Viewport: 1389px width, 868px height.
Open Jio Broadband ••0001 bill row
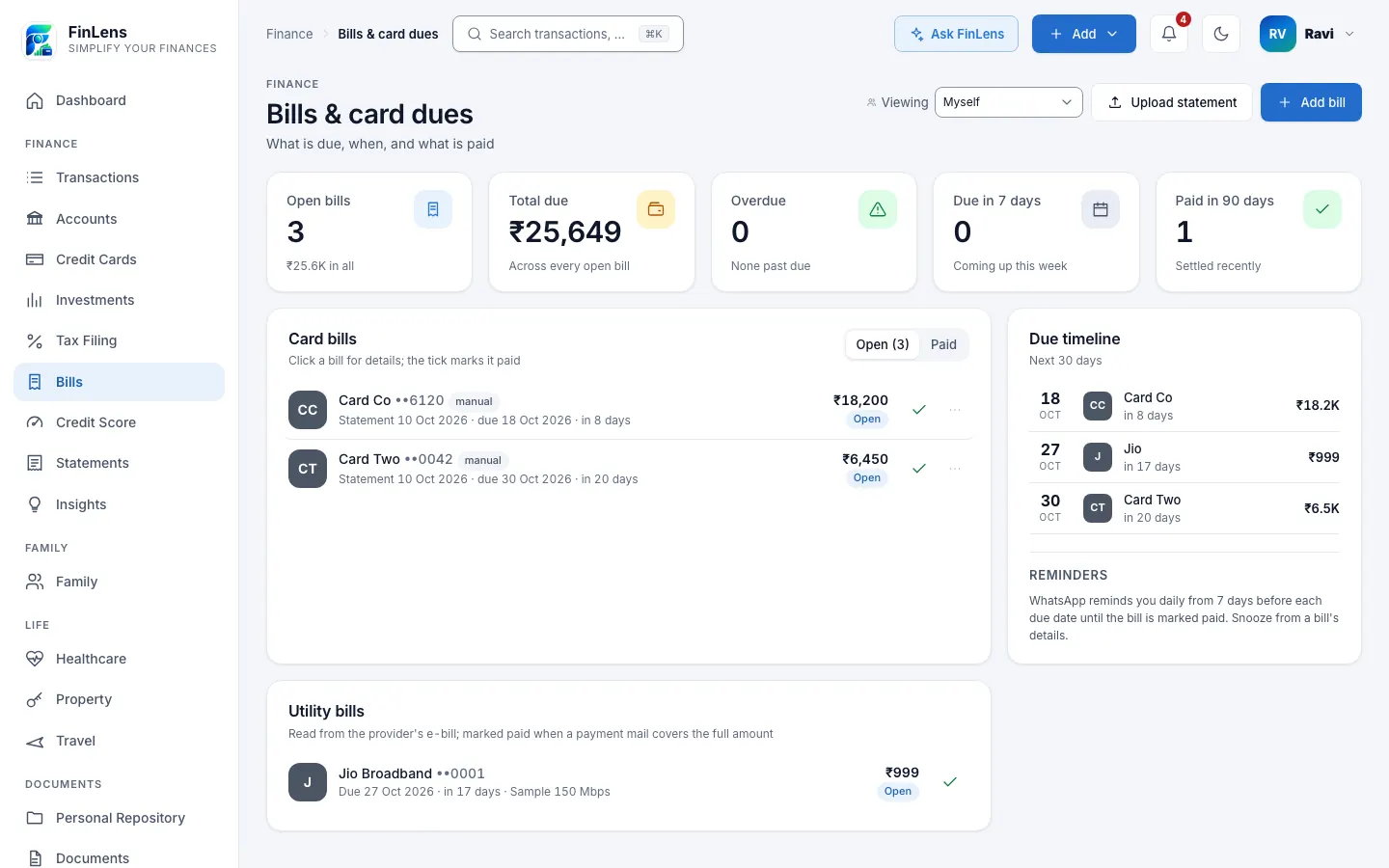point(629,782)
